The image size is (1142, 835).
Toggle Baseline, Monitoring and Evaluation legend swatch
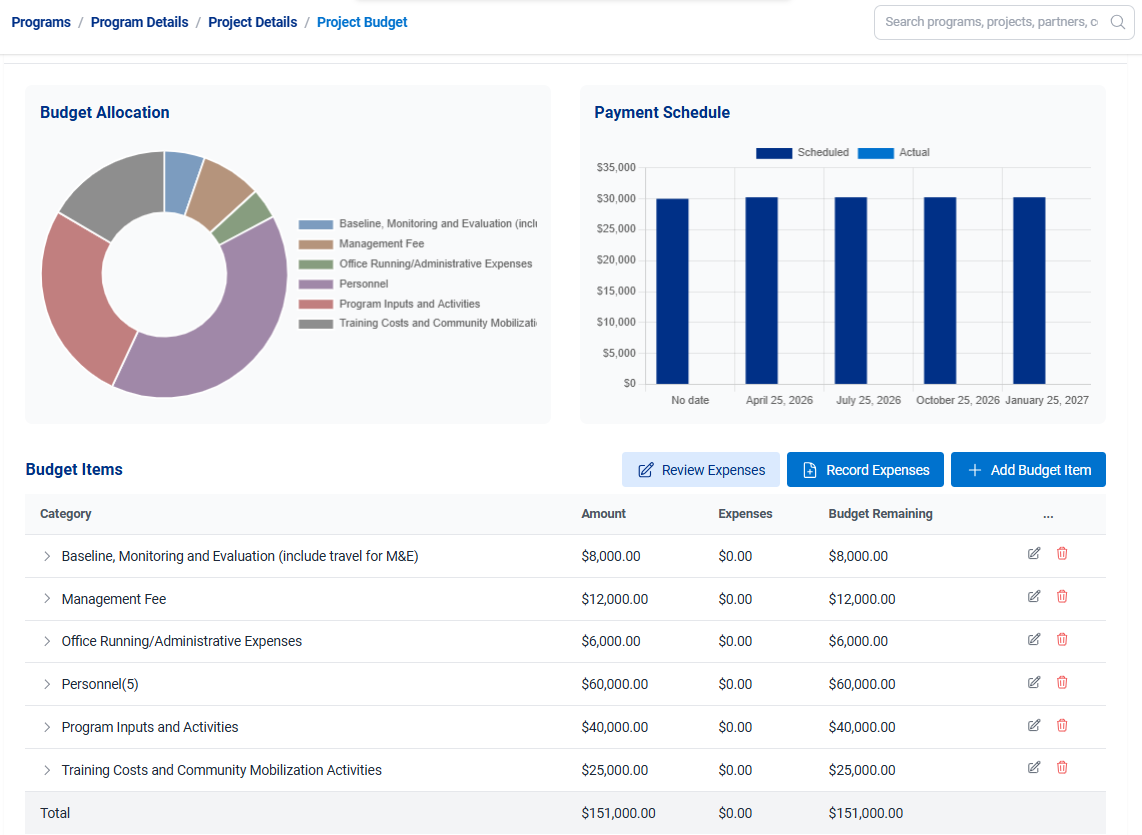(x=315, y=224)
